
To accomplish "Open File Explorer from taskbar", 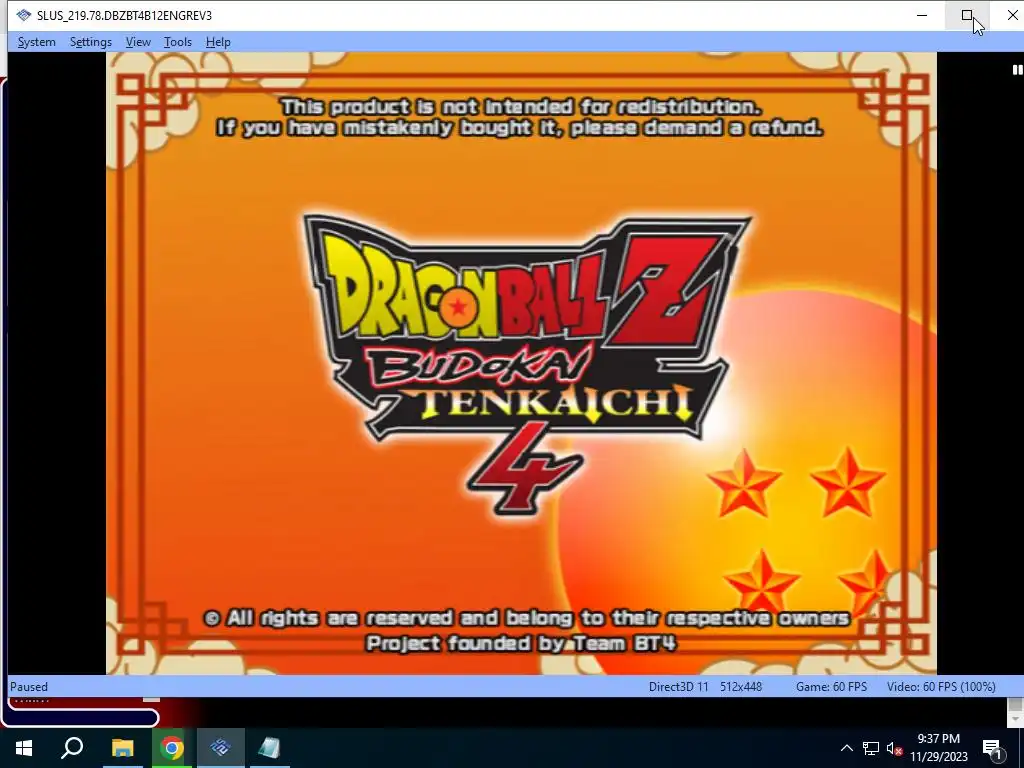I will point(122,748).
